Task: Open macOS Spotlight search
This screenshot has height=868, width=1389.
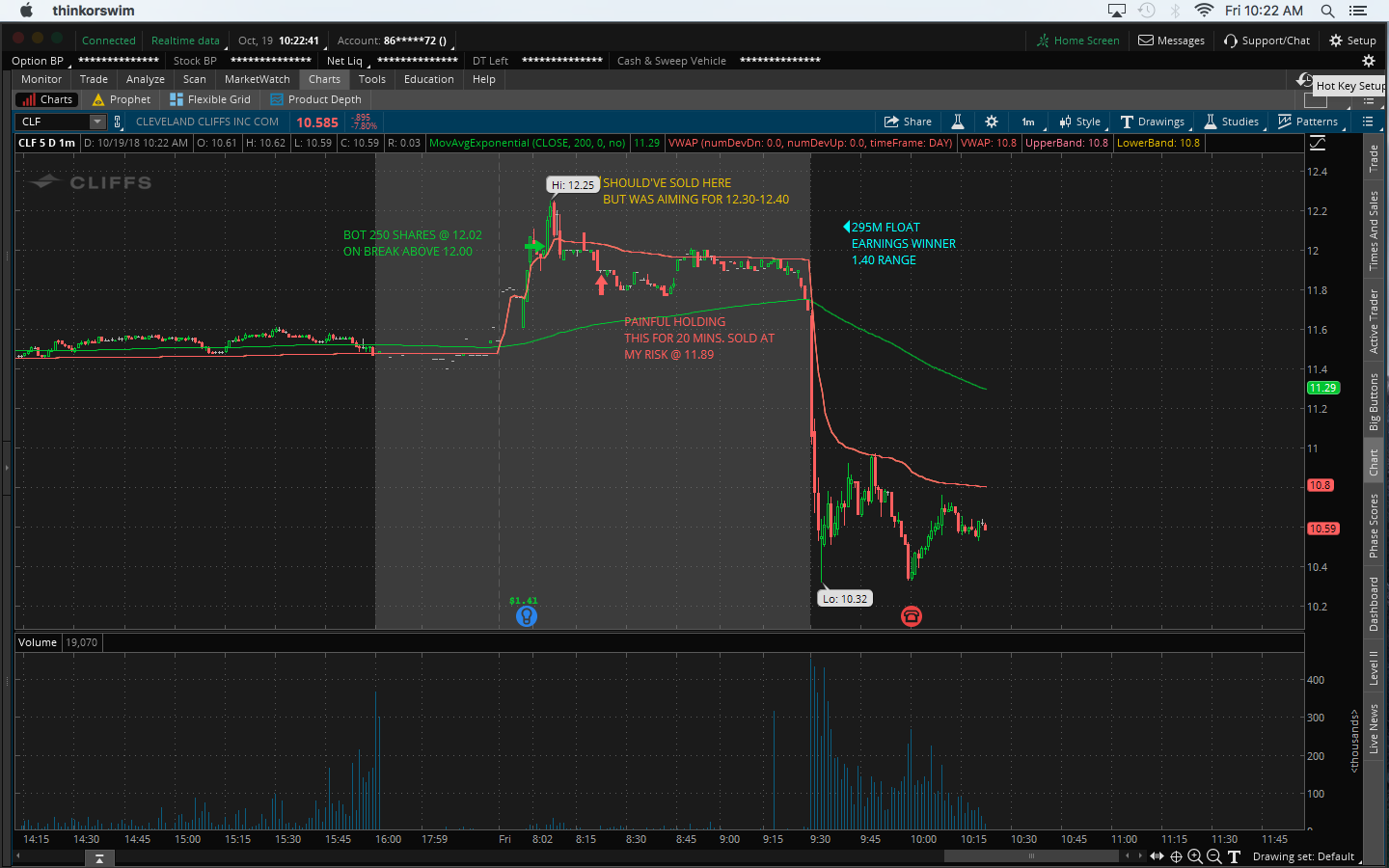Action: coord(1327,11)
